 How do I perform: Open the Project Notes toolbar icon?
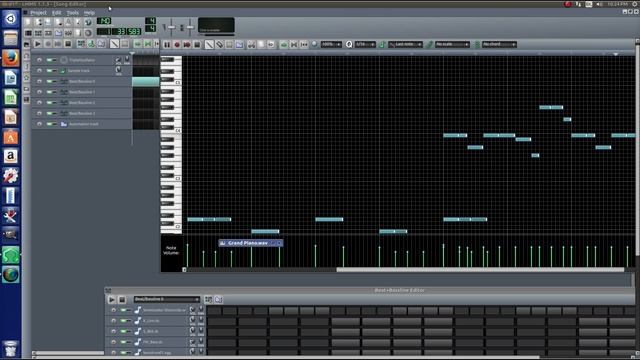tap(78, 33)
